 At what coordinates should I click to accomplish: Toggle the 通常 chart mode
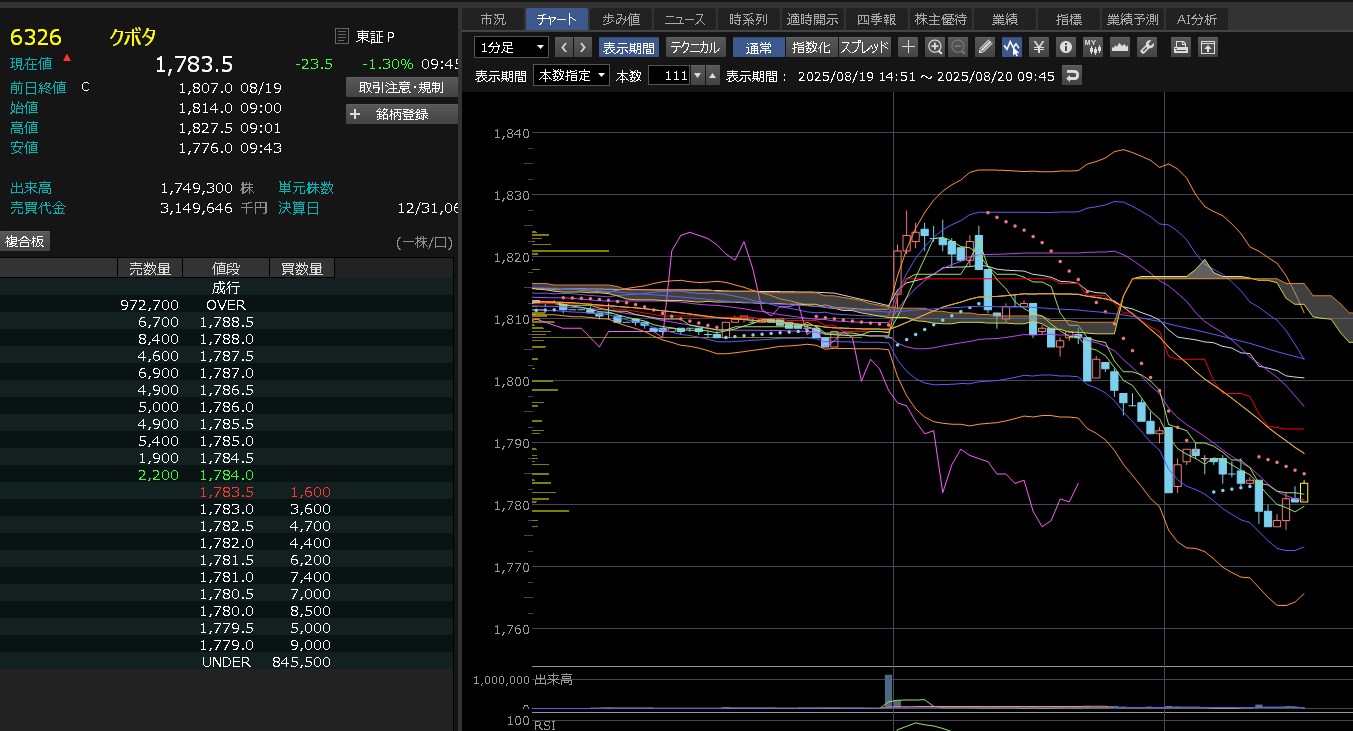[x=758, y=47]
